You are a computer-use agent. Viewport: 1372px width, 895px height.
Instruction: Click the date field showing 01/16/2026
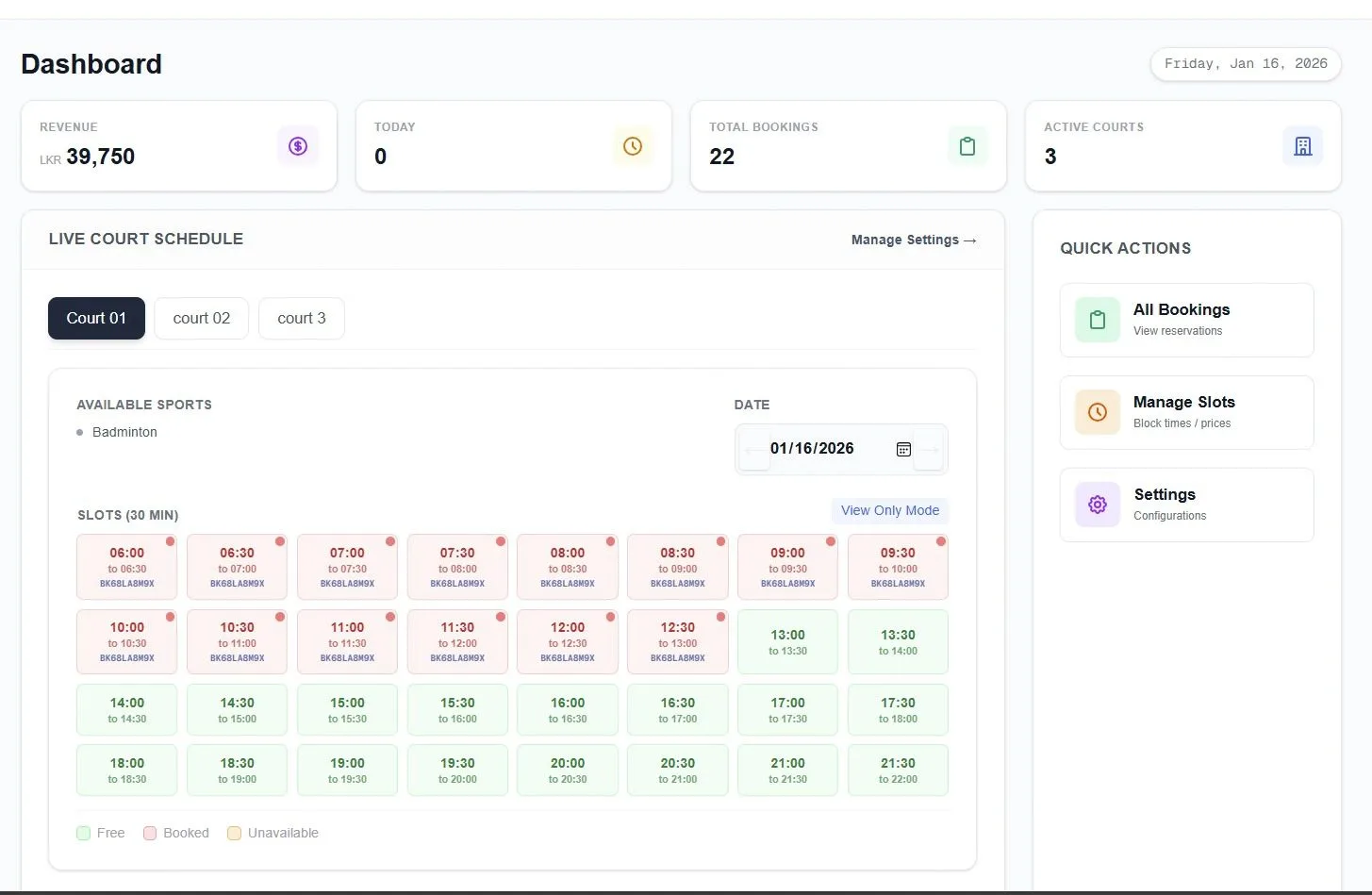841,450
